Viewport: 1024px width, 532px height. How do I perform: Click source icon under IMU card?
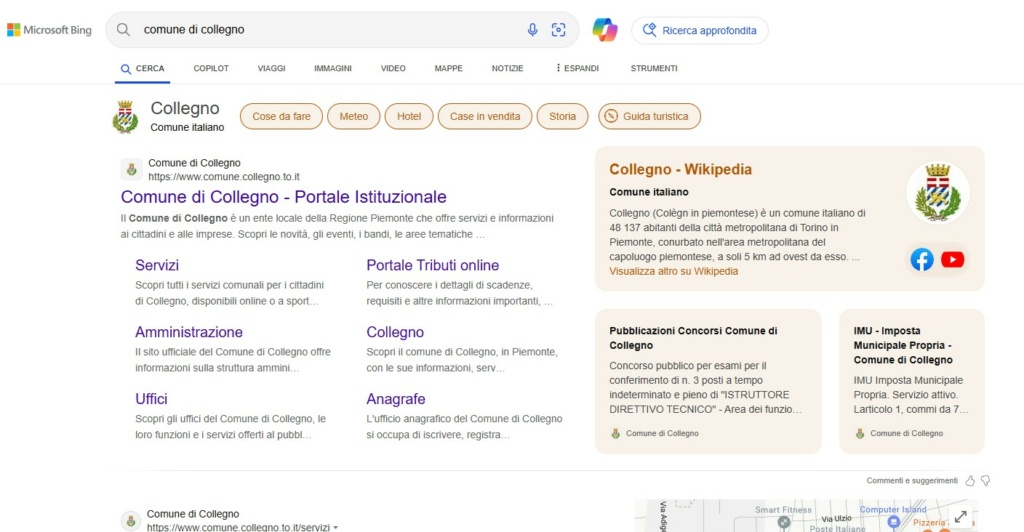coord(859,433)
